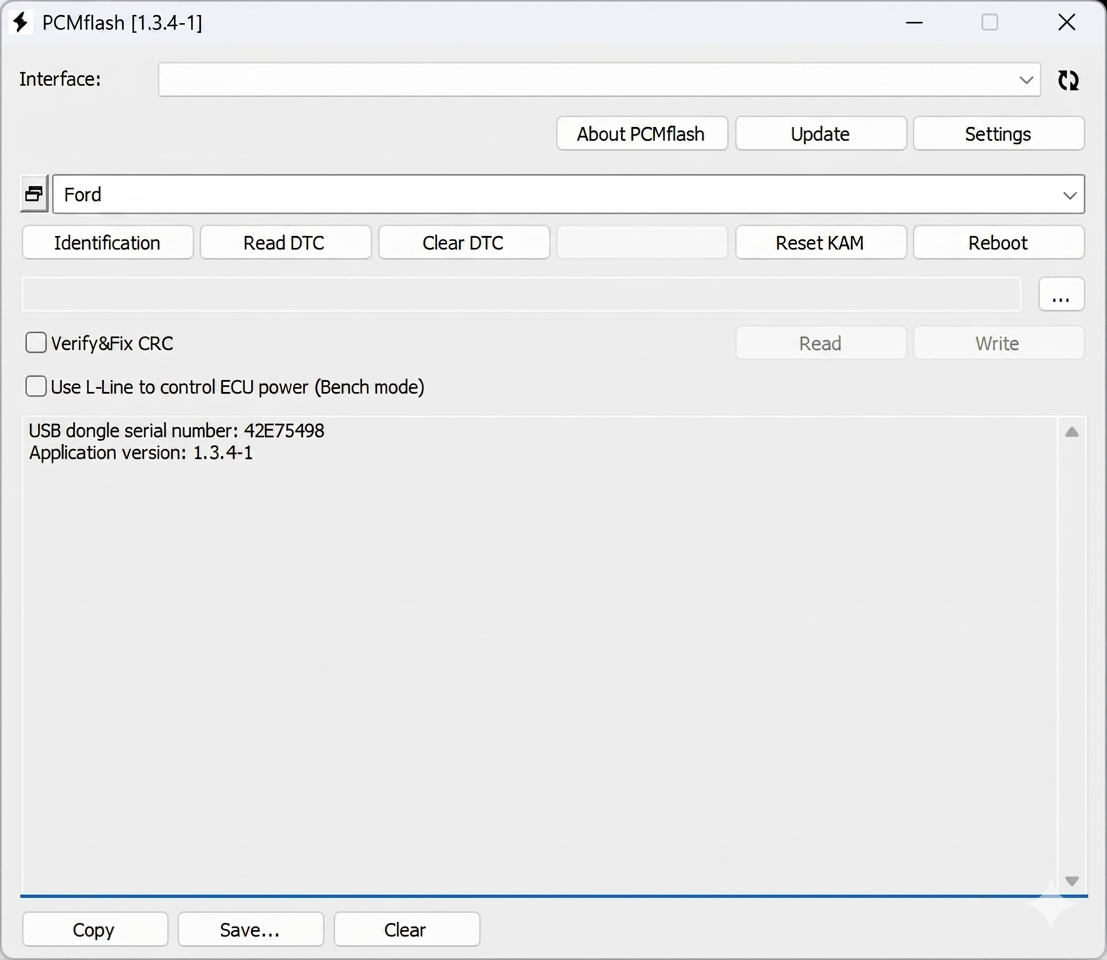Click Read DTC button
The height and width of the screenshot is (960, 1107).
285,242
